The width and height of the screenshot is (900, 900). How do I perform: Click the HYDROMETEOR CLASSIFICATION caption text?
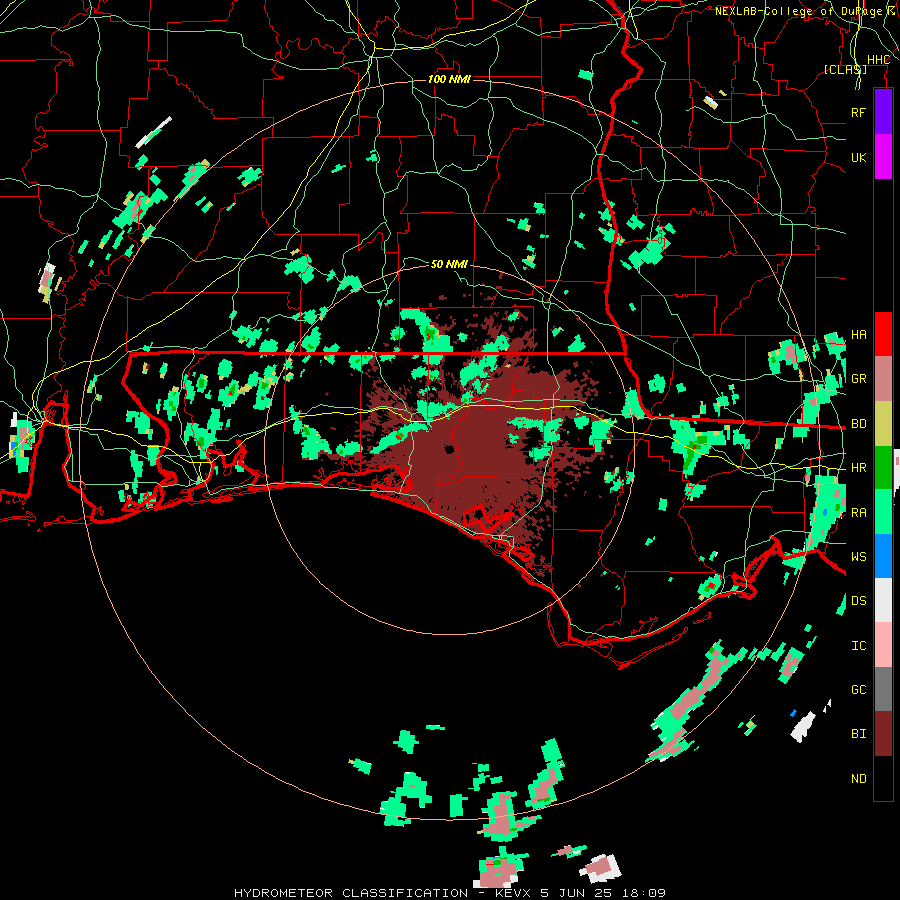[x=351, y=893]
